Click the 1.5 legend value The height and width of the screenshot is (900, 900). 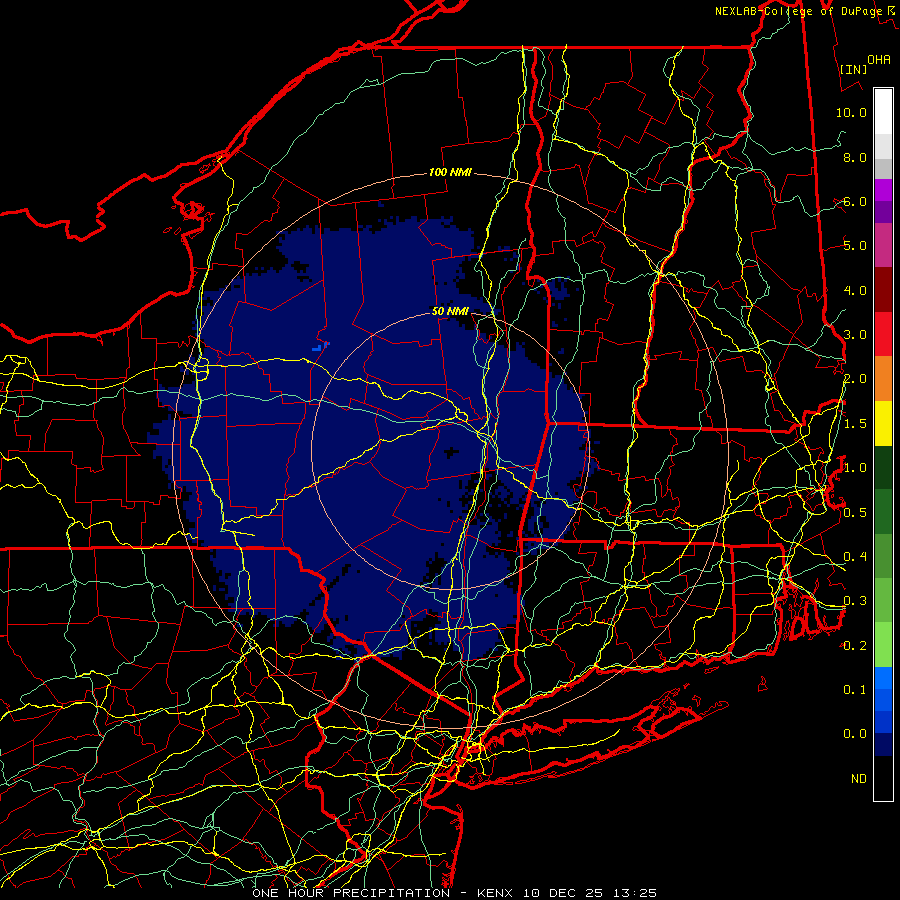pyautogui.click(x=855, y=424)
